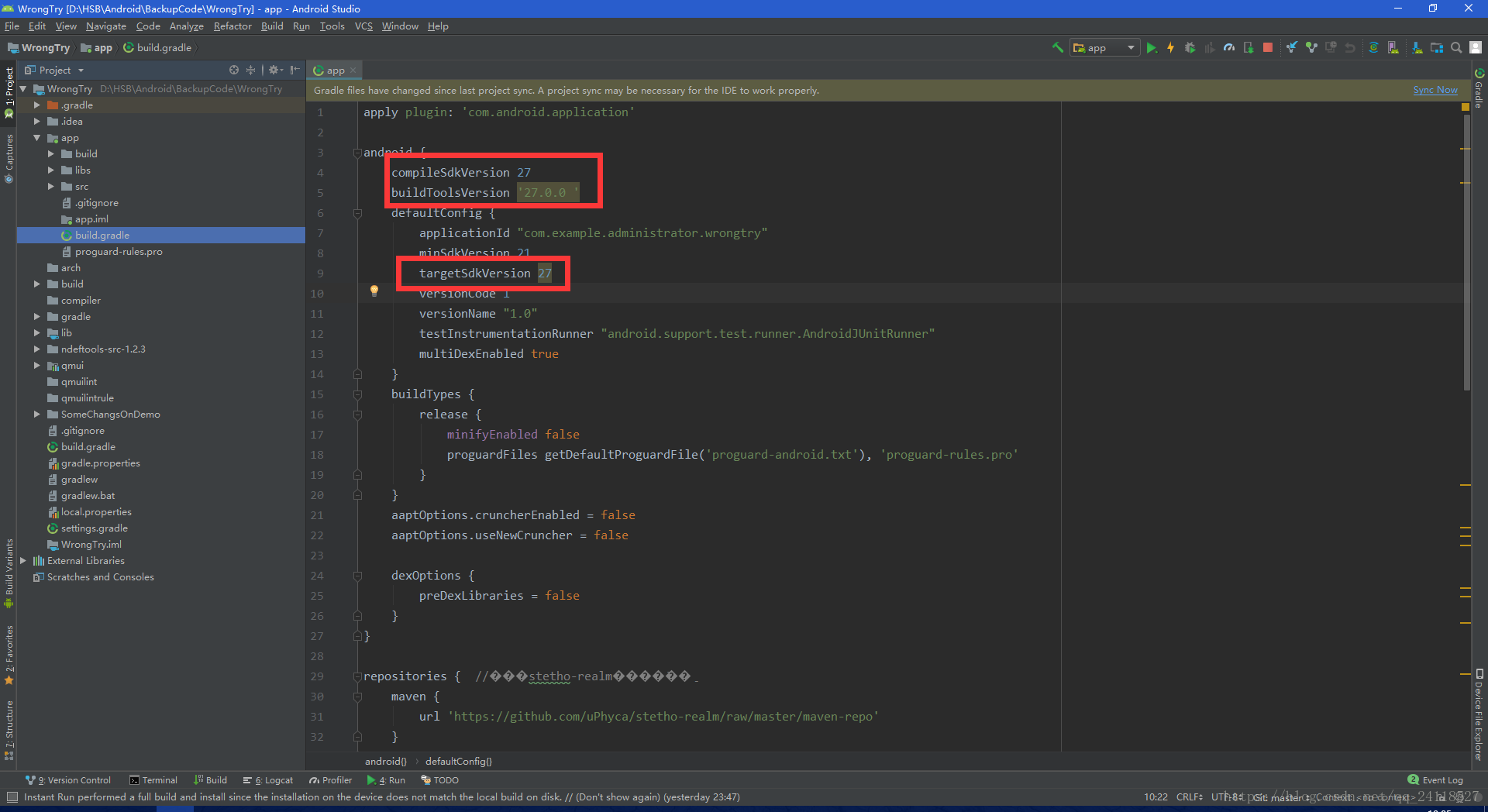Screen dimensions: 1488x812
Task: Open the Logcat tool window
Action: [268, 780]
